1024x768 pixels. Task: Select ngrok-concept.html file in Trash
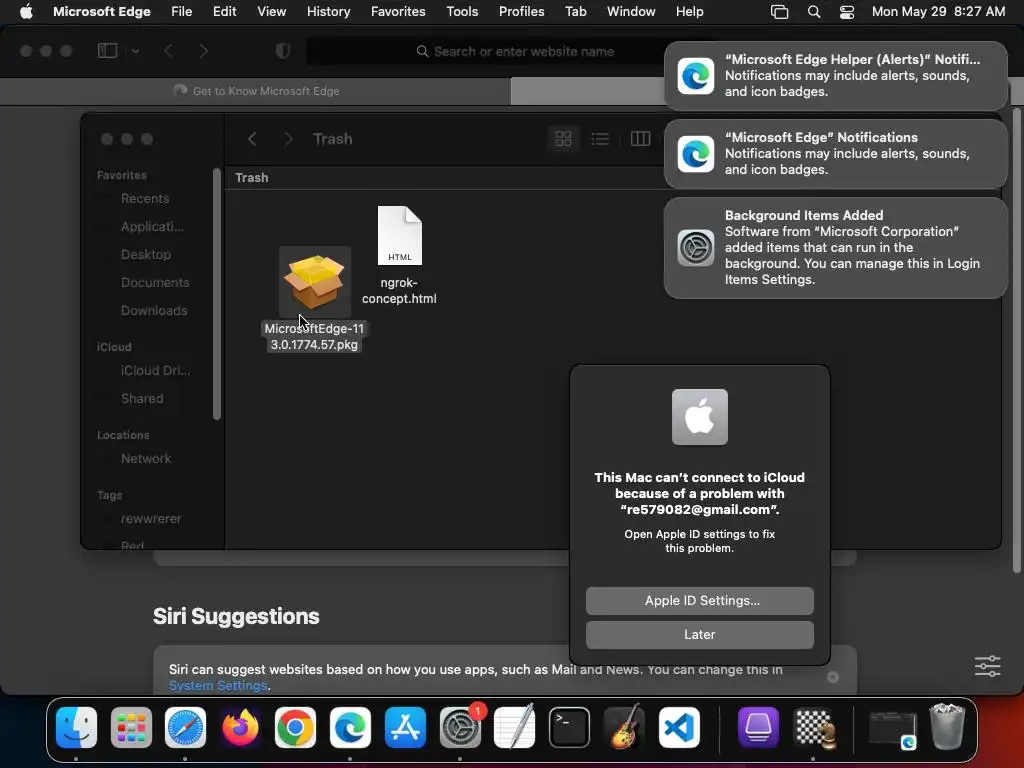(x=400, y=255)
